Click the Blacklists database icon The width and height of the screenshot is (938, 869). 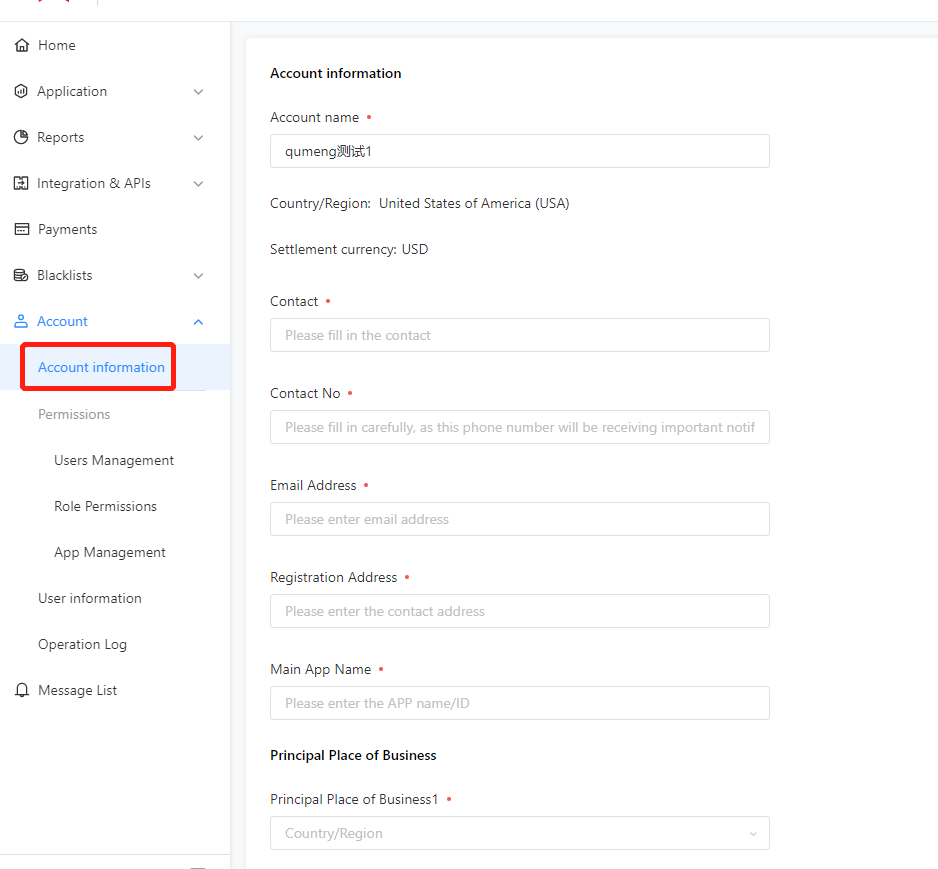[x=21, y=276]
